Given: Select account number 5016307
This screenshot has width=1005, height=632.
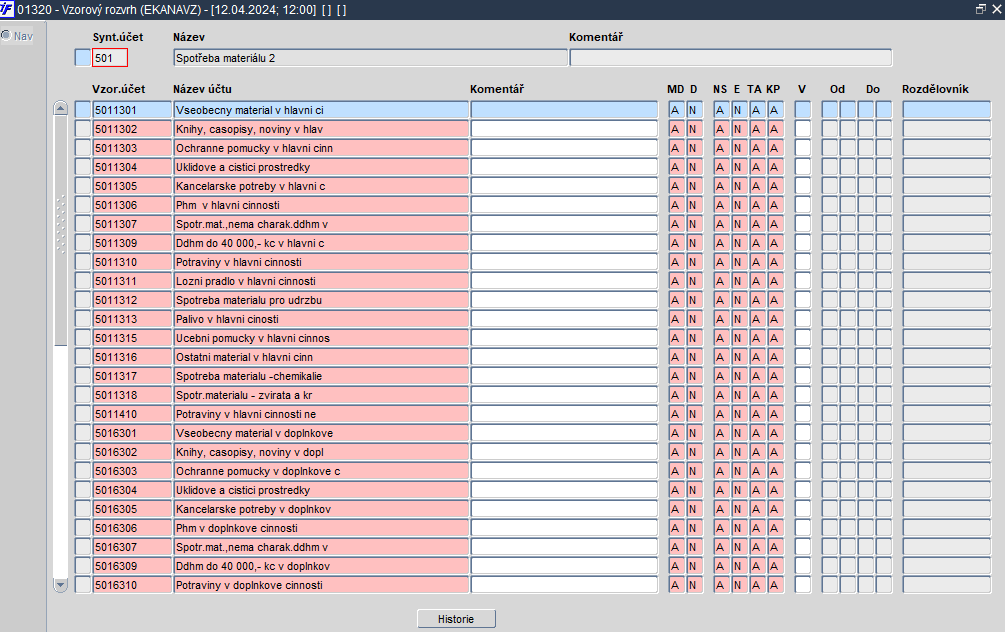Looking at the screenshot, I should 132,547.
